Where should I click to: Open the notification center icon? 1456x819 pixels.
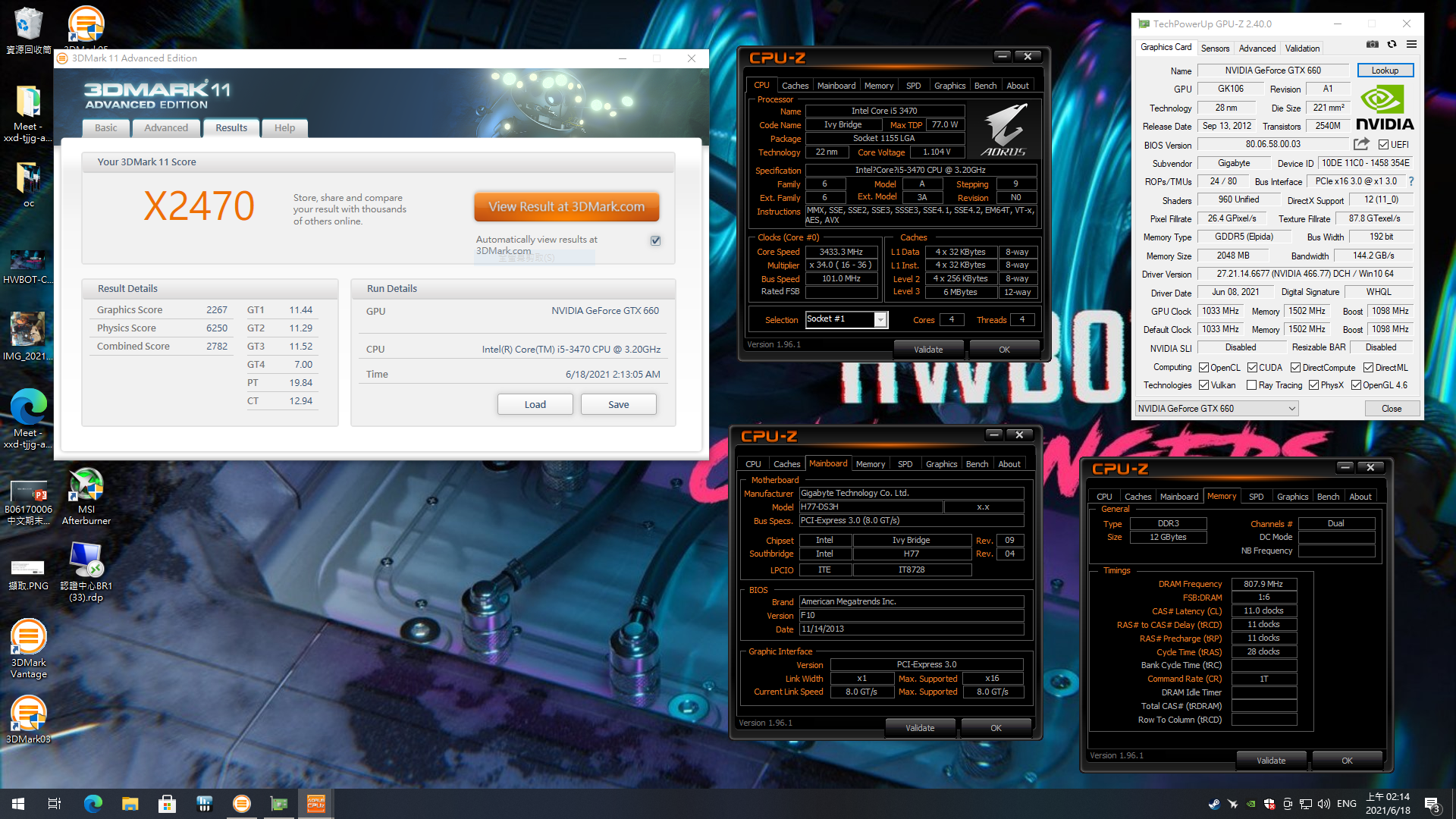[x=1432, y=804]
